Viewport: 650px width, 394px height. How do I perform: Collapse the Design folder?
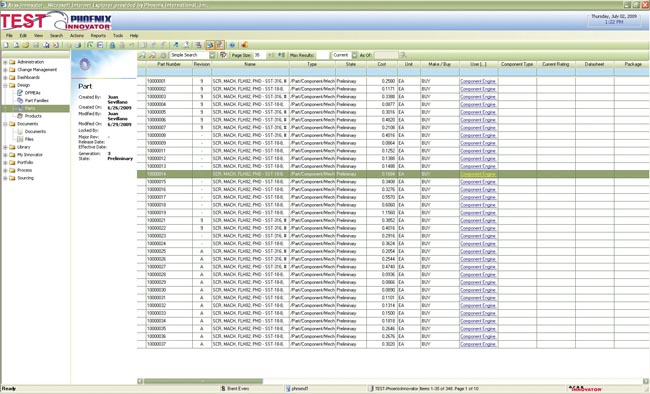(5, 85)
